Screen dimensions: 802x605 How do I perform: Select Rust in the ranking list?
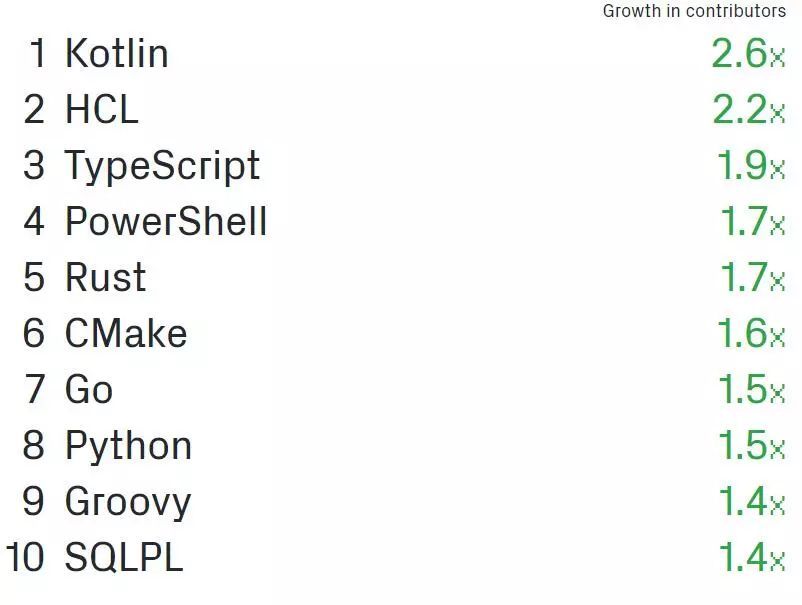(x=105, y=277)
